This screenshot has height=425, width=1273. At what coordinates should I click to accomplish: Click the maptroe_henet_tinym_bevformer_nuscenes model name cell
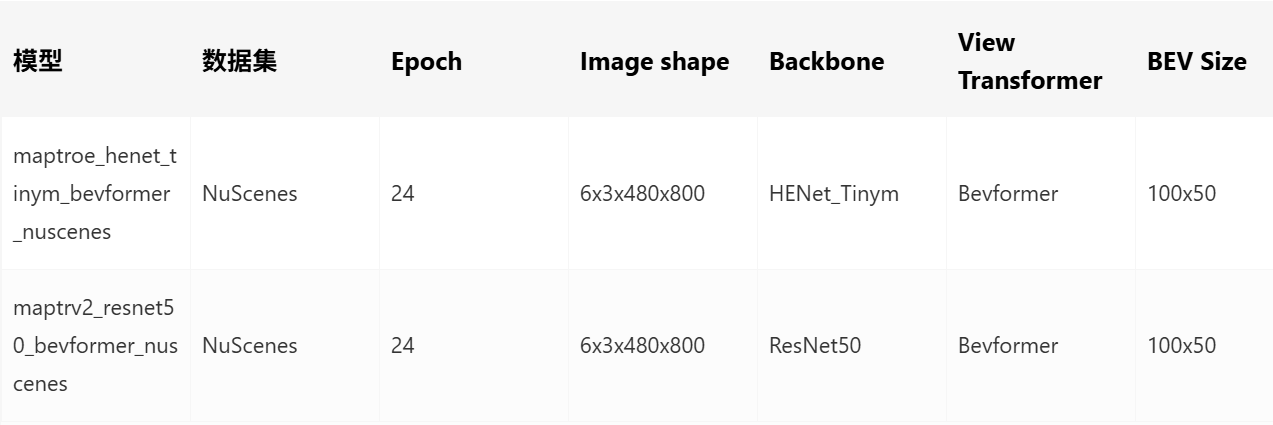coord(95,194)
